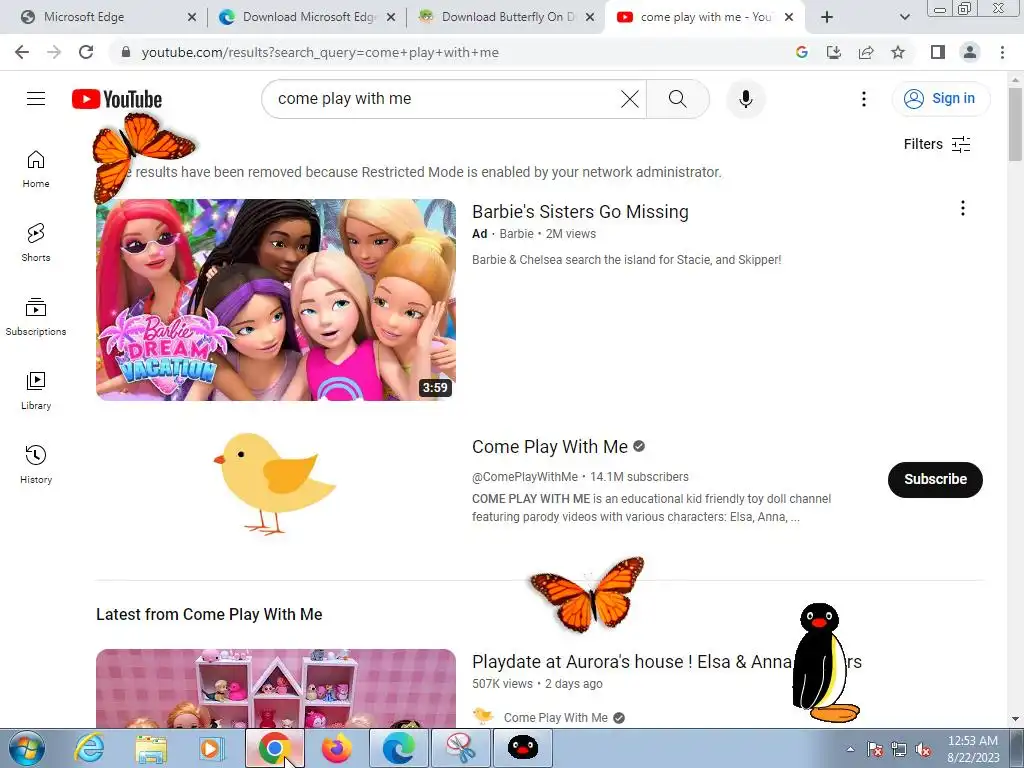Click the install app icon in address bar

(834, 52)
